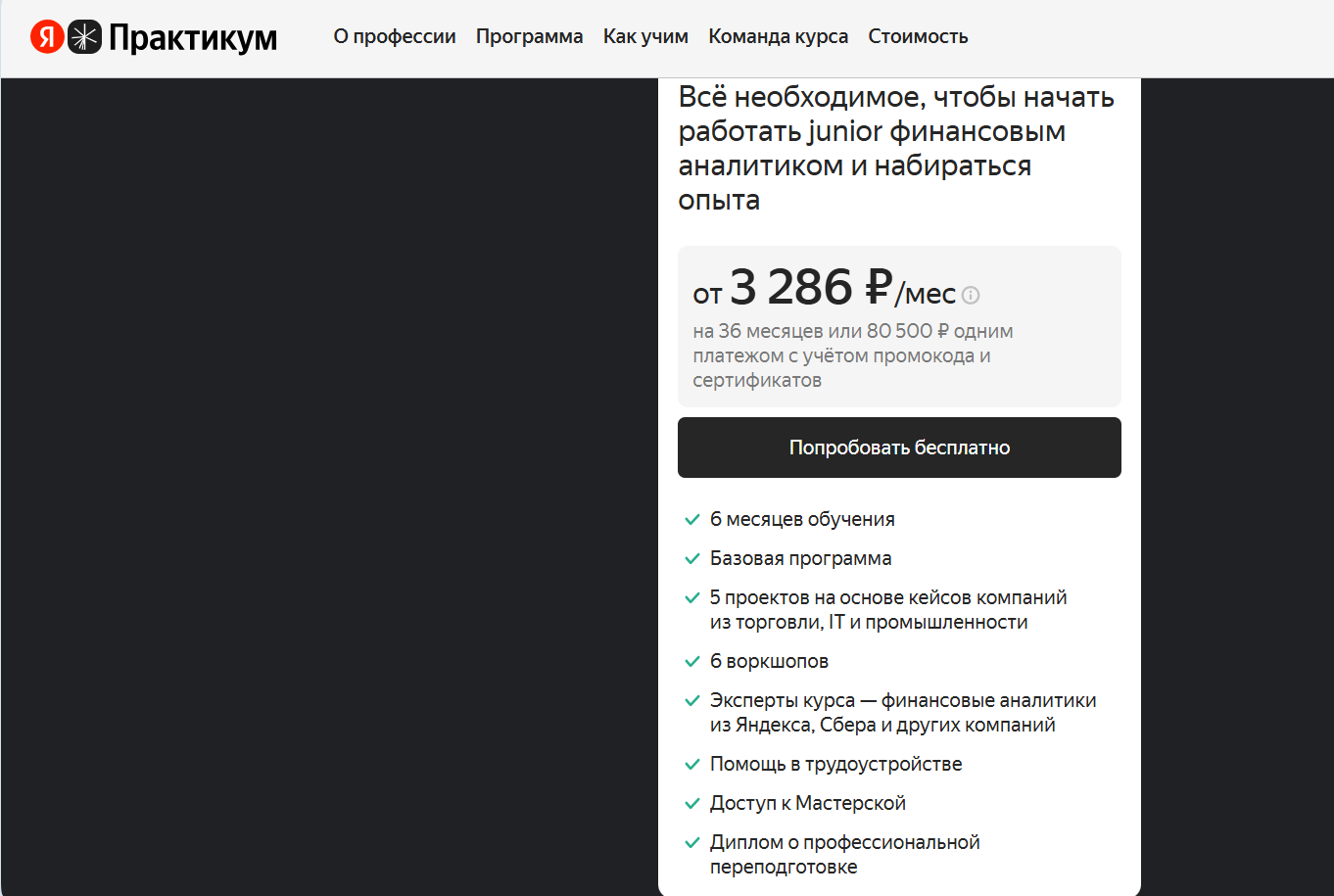Screen dimensions: 1334x896
Task: Click the checkmark next to "5 проектов" item
Action: tap(692, 598)
